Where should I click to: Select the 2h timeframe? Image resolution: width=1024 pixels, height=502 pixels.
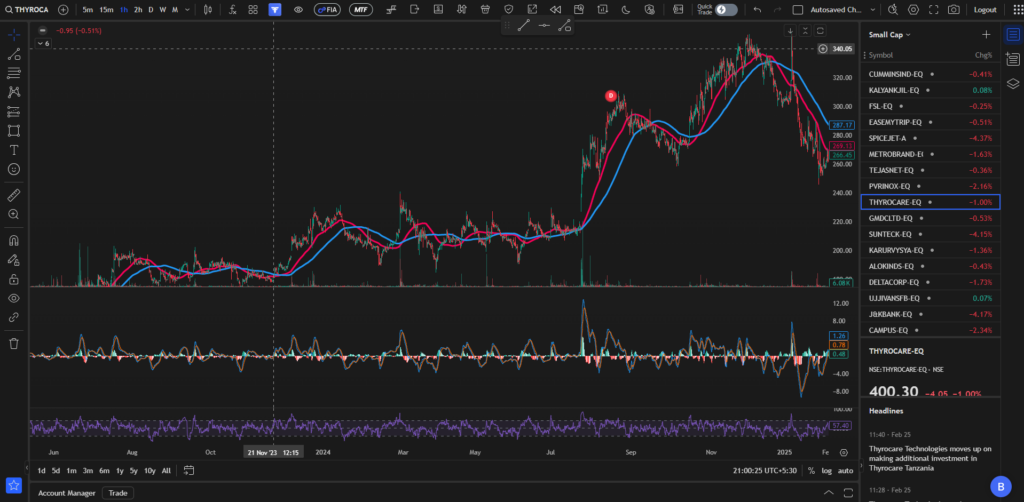pos(138,10)
